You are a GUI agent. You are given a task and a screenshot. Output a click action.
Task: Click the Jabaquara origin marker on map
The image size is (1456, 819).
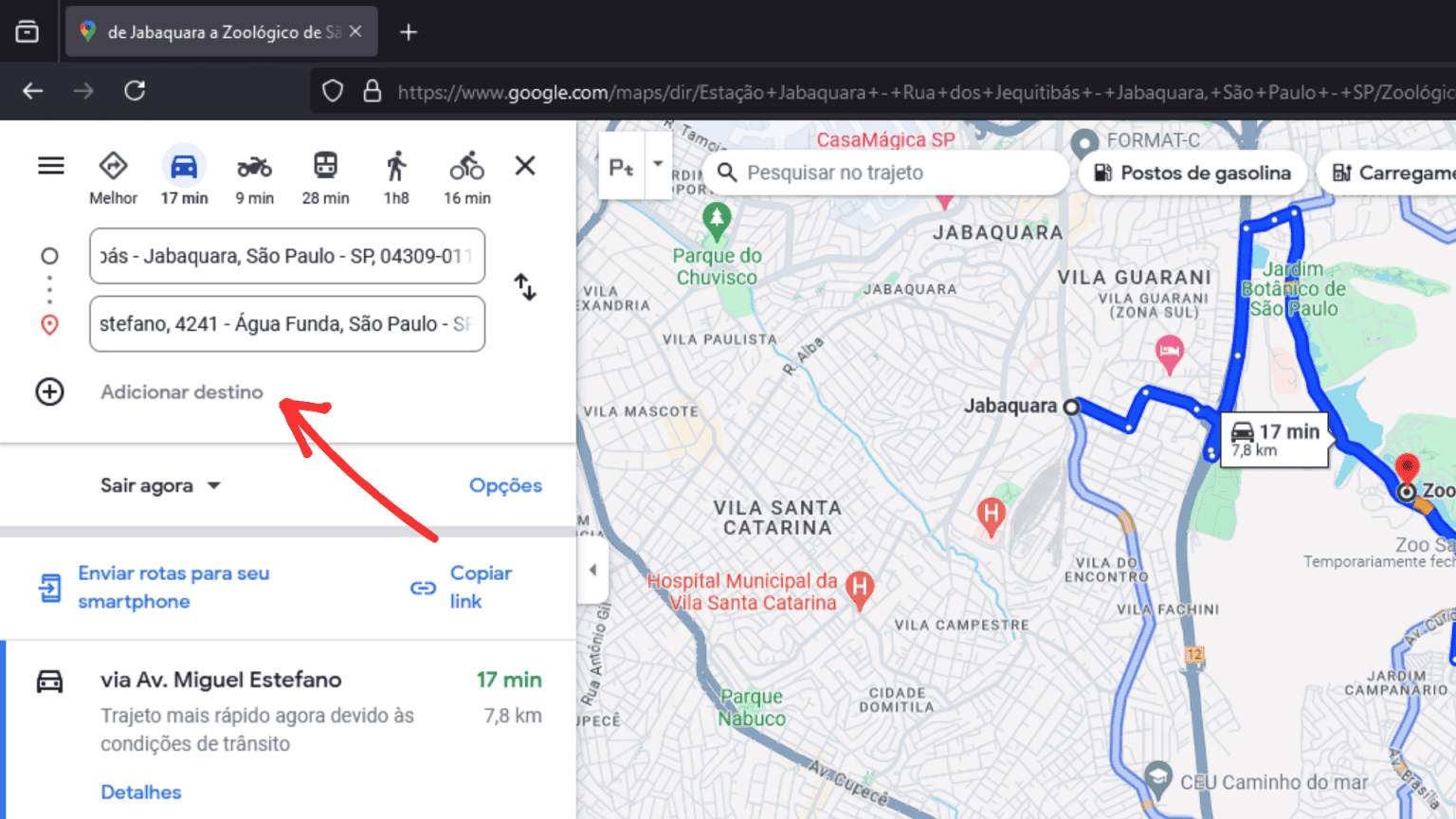[1072, 407]
